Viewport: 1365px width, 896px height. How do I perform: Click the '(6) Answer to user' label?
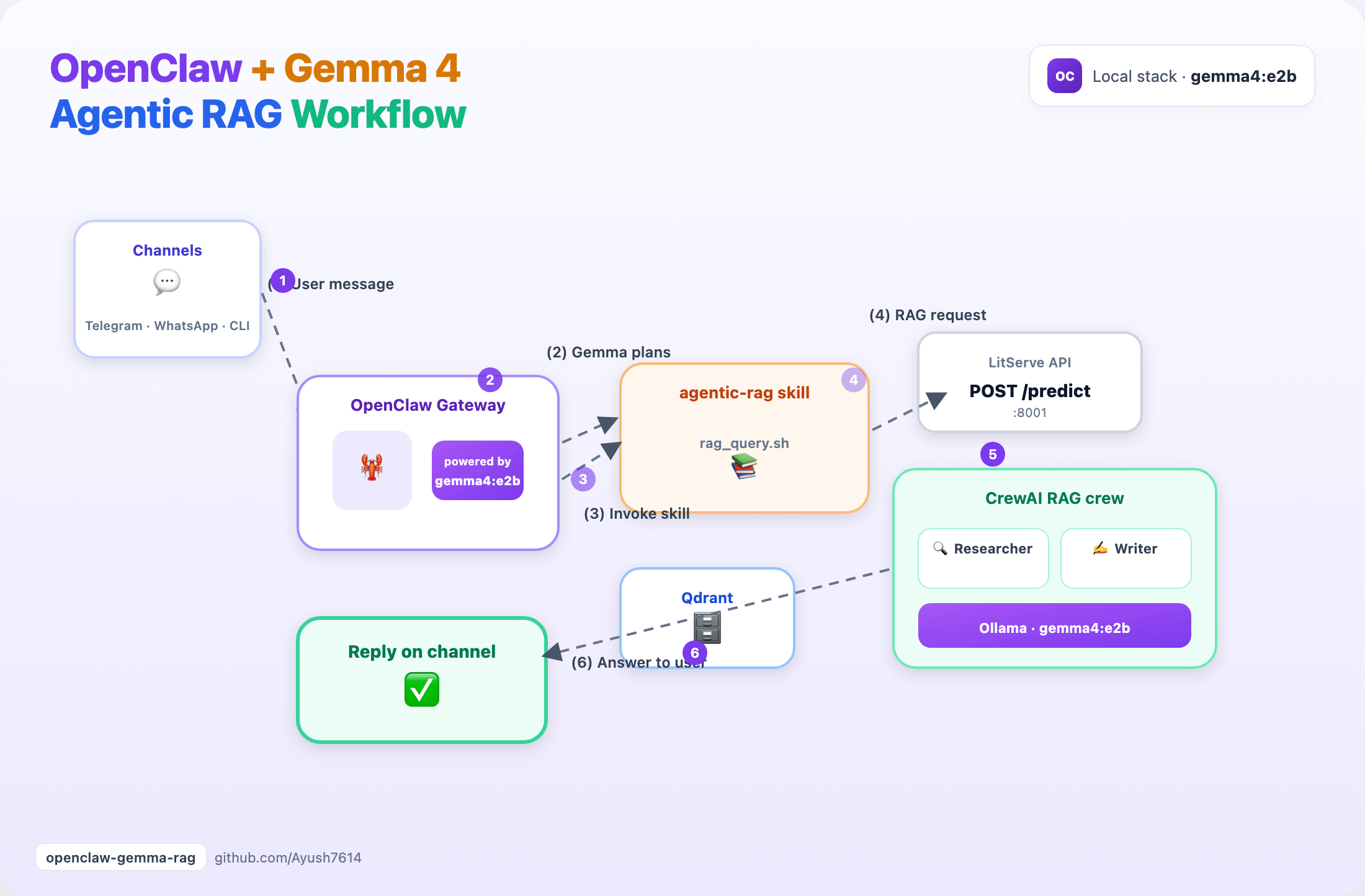coord(639,663)
